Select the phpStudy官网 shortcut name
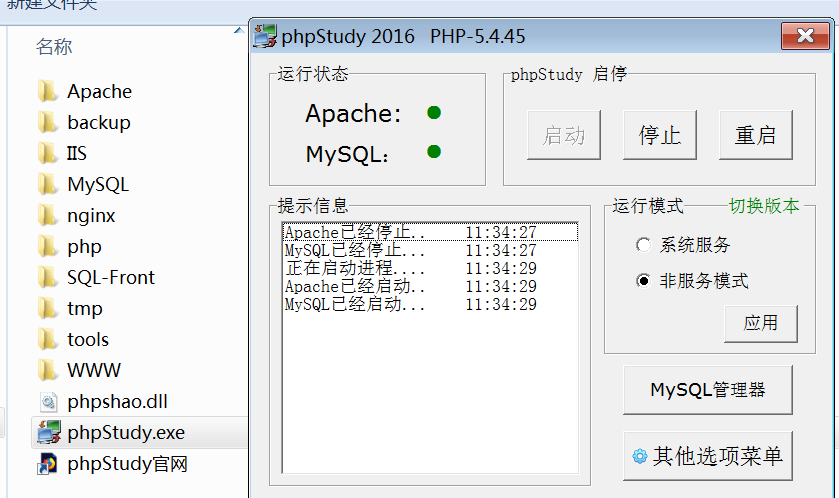Screen dimensions: 839x498 tap(127, 464)
